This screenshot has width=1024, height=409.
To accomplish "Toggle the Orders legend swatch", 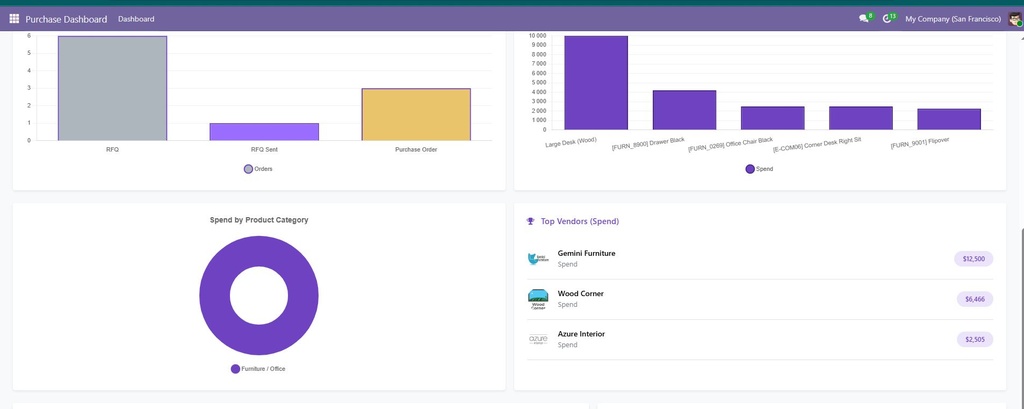I will click(248, 169).
